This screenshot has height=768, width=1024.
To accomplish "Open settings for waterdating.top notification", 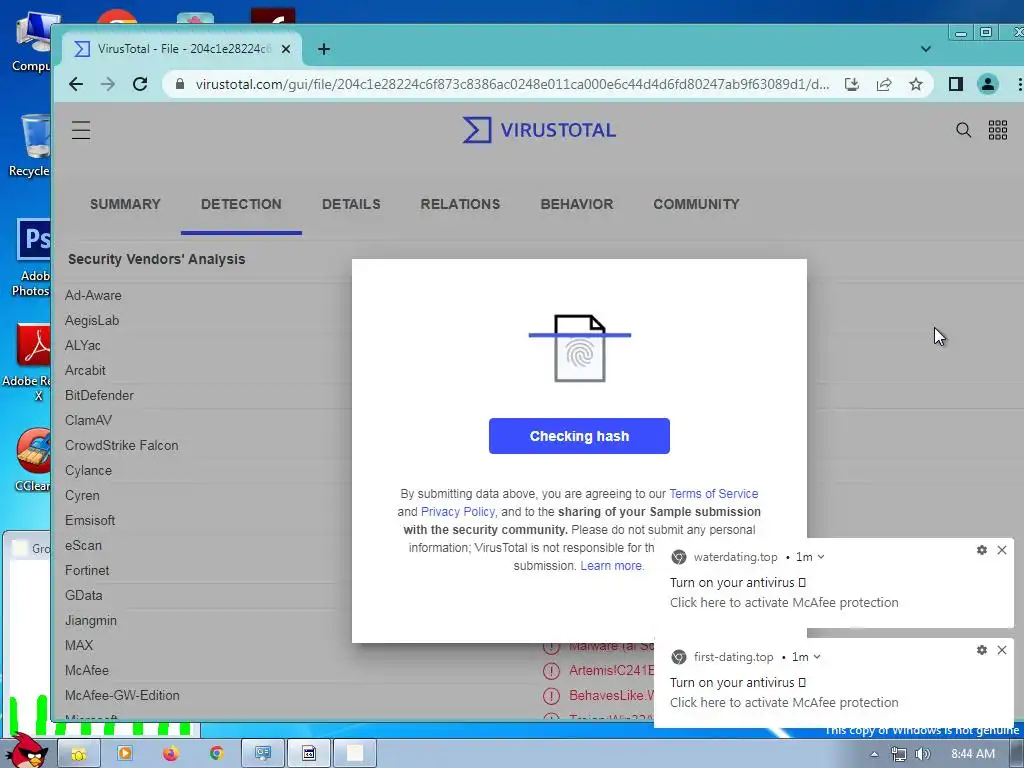I will (x=982, y=550).
